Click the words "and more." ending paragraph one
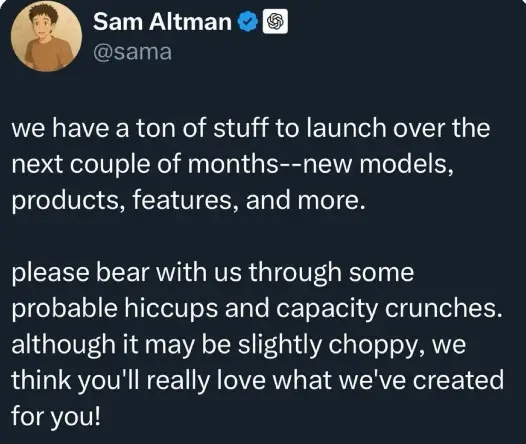The width and height of the screenshot is (526, 444). coord(305,201)
